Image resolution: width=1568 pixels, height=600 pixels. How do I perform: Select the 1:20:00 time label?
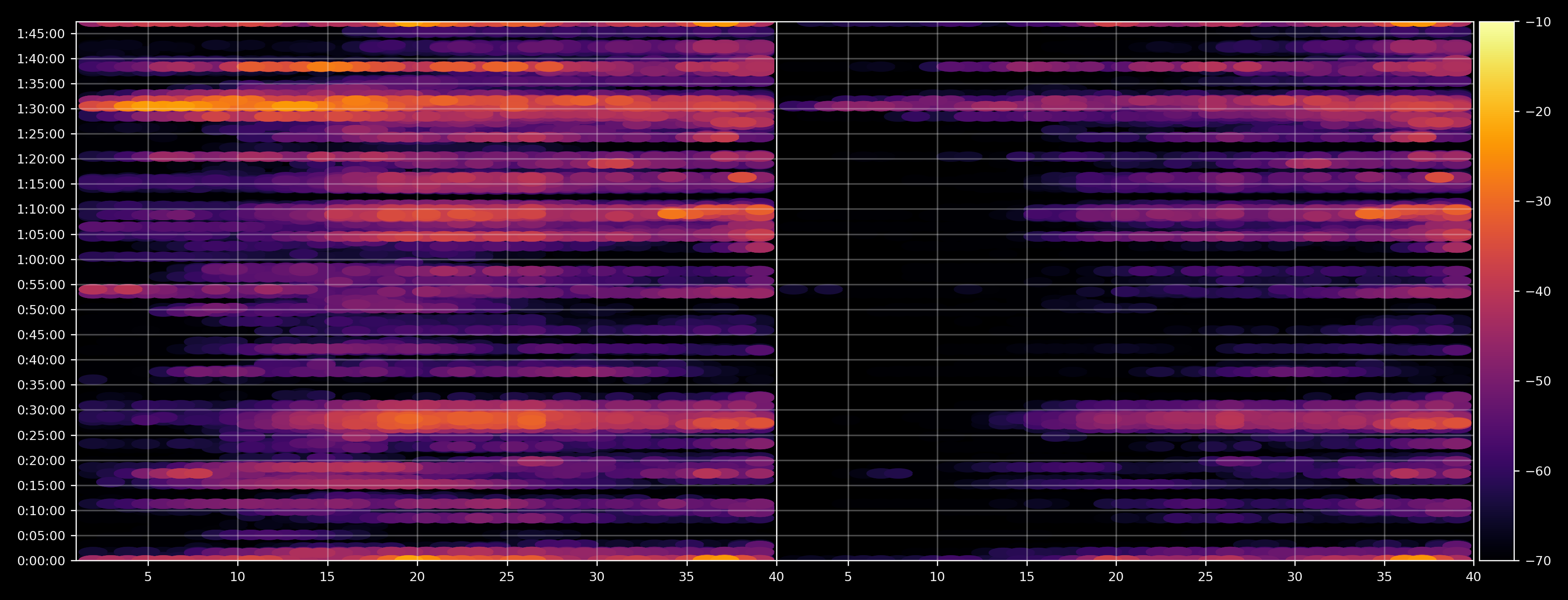41,159
